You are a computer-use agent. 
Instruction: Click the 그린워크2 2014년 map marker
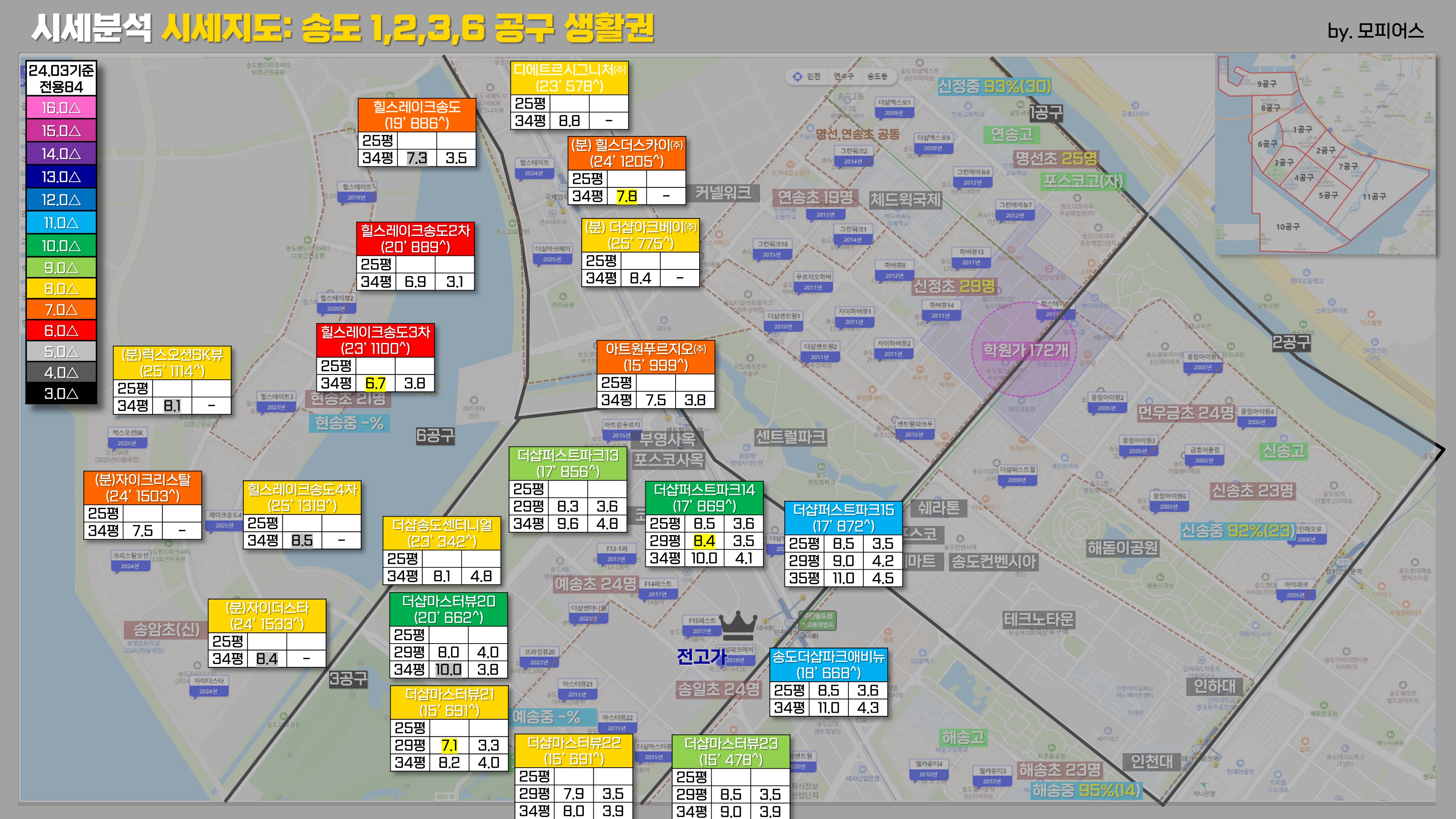854,155
